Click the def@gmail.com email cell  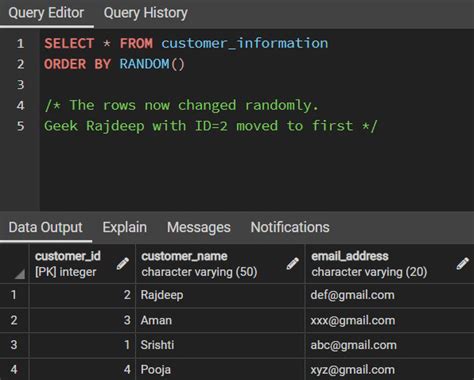[389, 295]
